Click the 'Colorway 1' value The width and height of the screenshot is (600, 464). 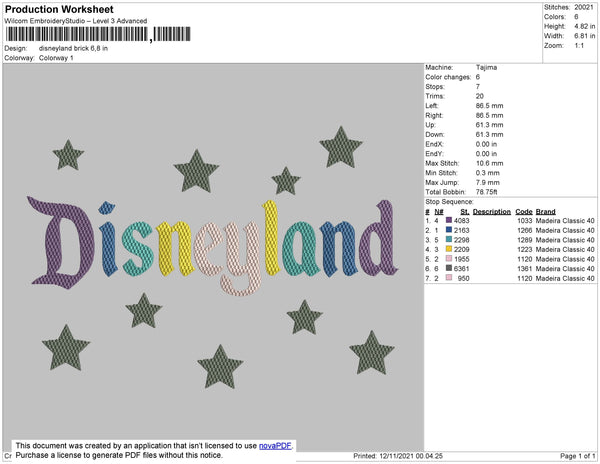(x=56, y=58)
